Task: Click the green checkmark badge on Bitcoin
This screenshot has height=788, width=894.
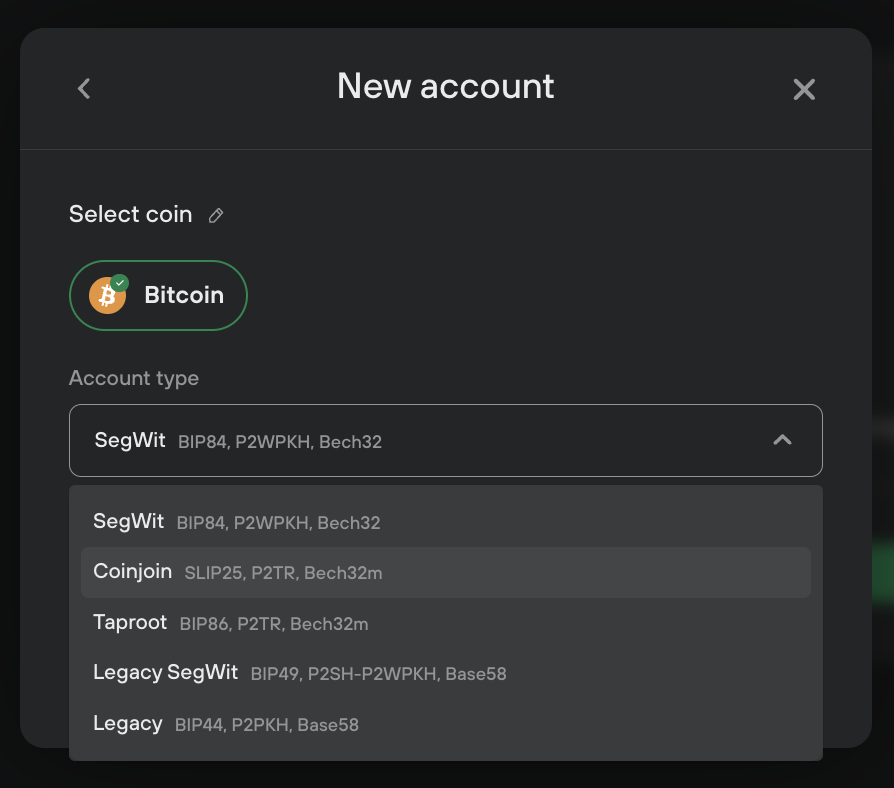Action: coord(120,283)
